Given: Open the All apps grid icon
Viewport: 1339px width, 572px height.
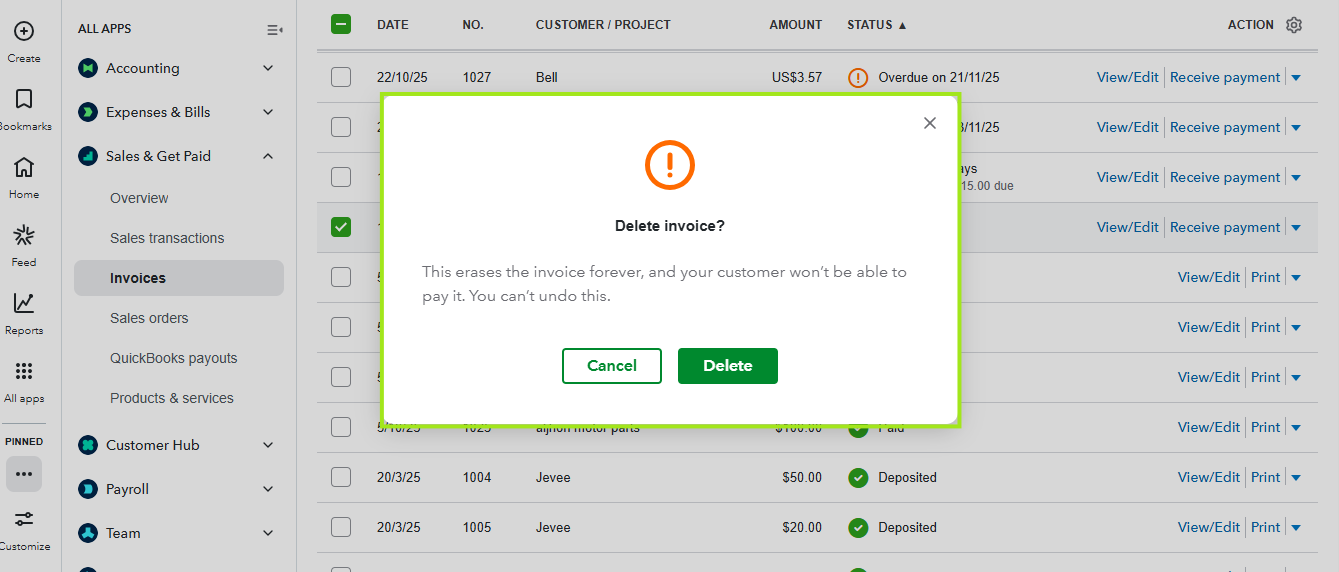Looking at the screenshot, I should click(x=24, y=371).
